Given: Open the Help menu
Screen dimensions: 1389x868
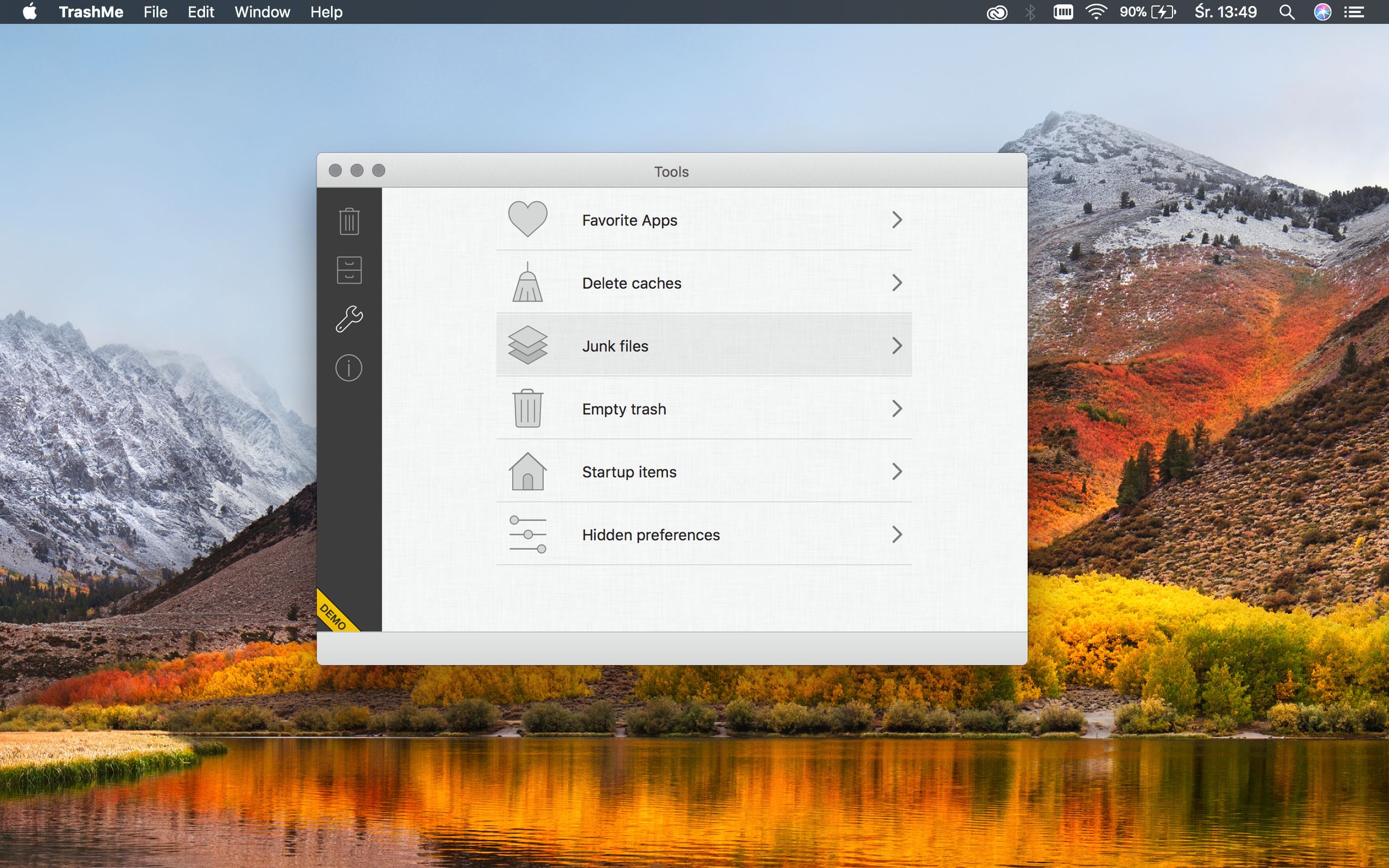Looking at the screenshot, I should point(326,12).
